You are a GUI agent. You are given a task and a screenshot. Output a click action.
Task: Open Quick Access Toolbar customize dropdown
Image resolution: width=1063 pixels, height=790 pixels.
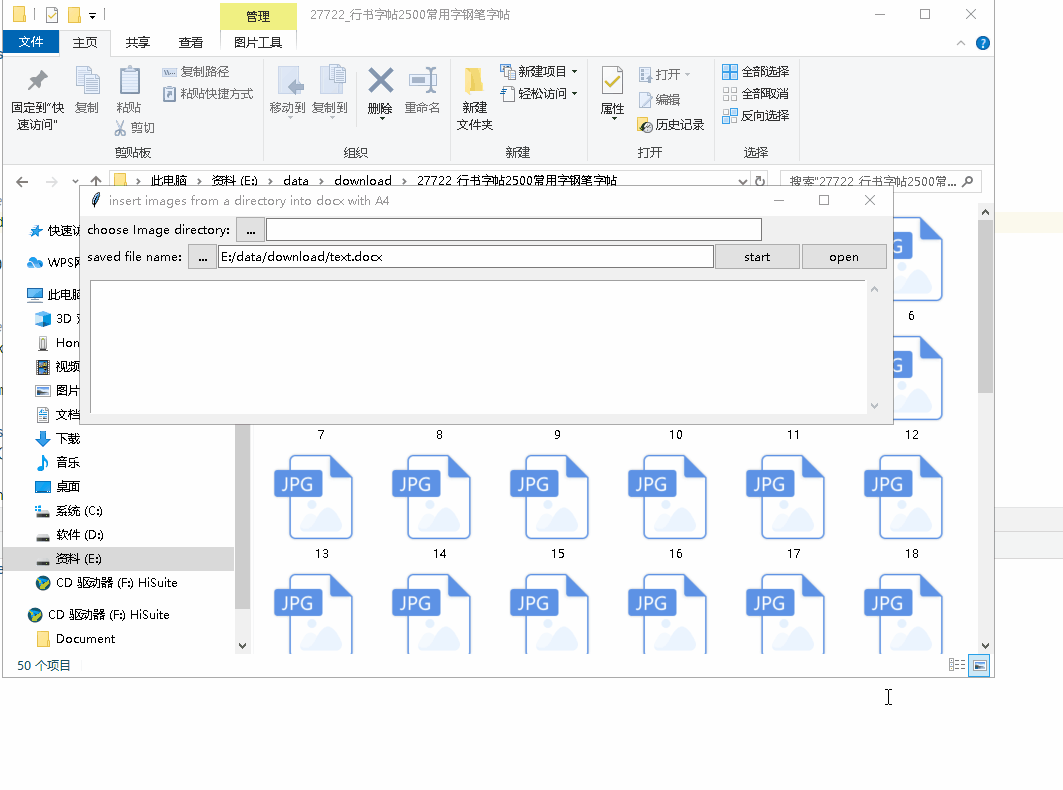92,15
